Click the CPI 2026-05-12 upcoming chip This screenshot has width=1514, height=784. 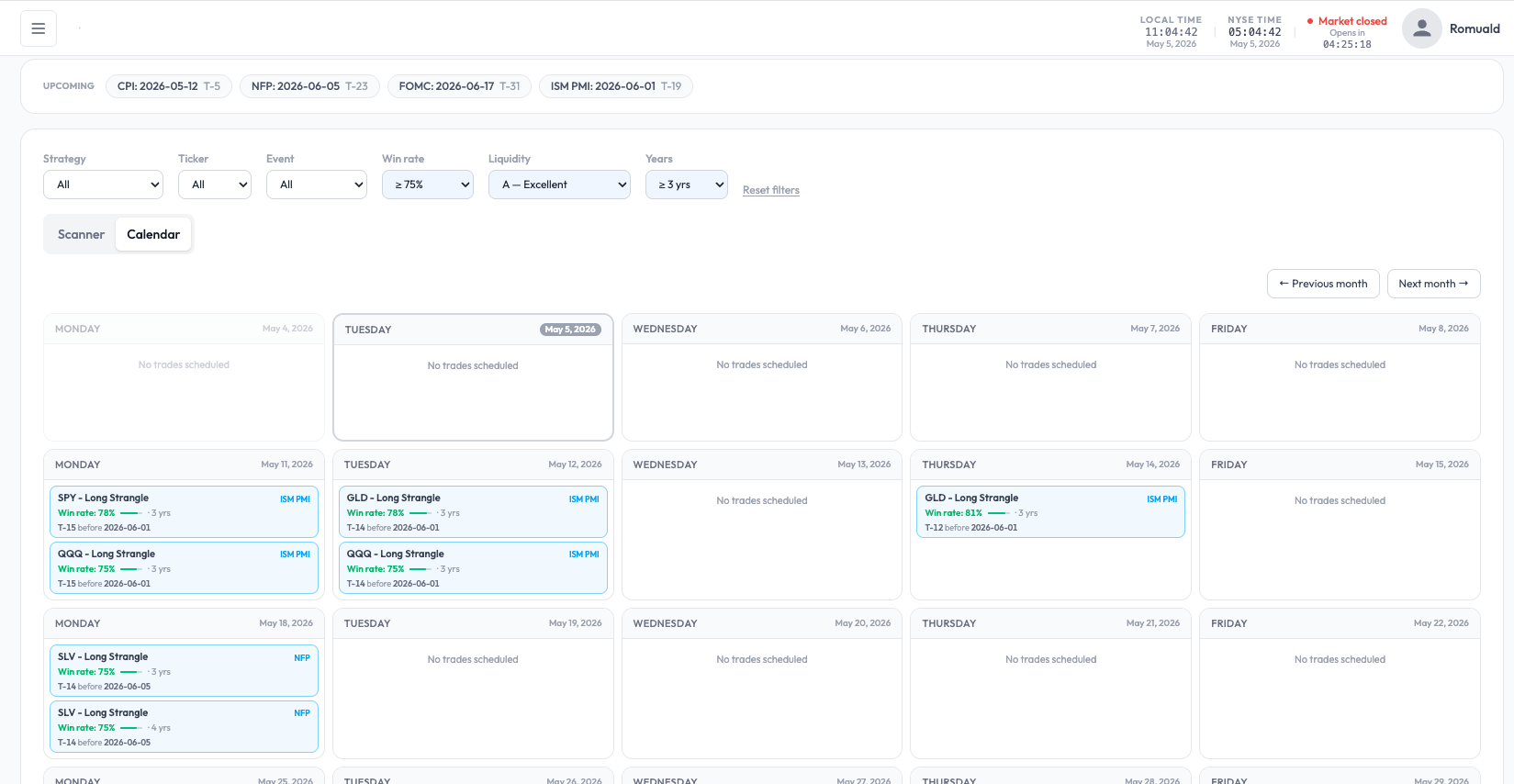[169, 86]
